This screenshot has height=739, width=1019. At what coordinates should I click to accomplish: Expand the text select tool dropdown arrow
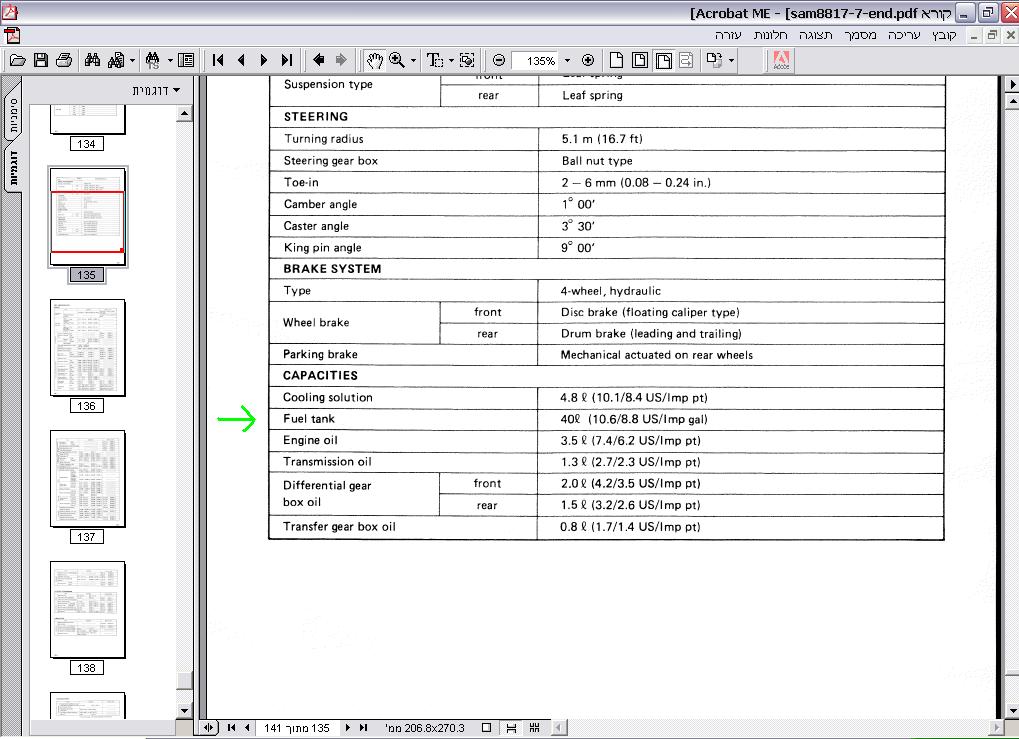[452, 61]
